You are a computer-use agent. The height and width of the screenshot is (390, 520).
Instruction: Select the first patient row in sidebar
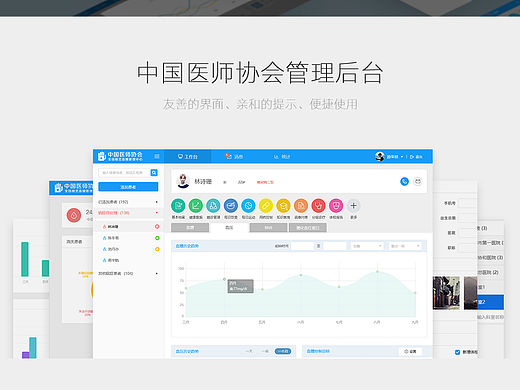(129, 227)
